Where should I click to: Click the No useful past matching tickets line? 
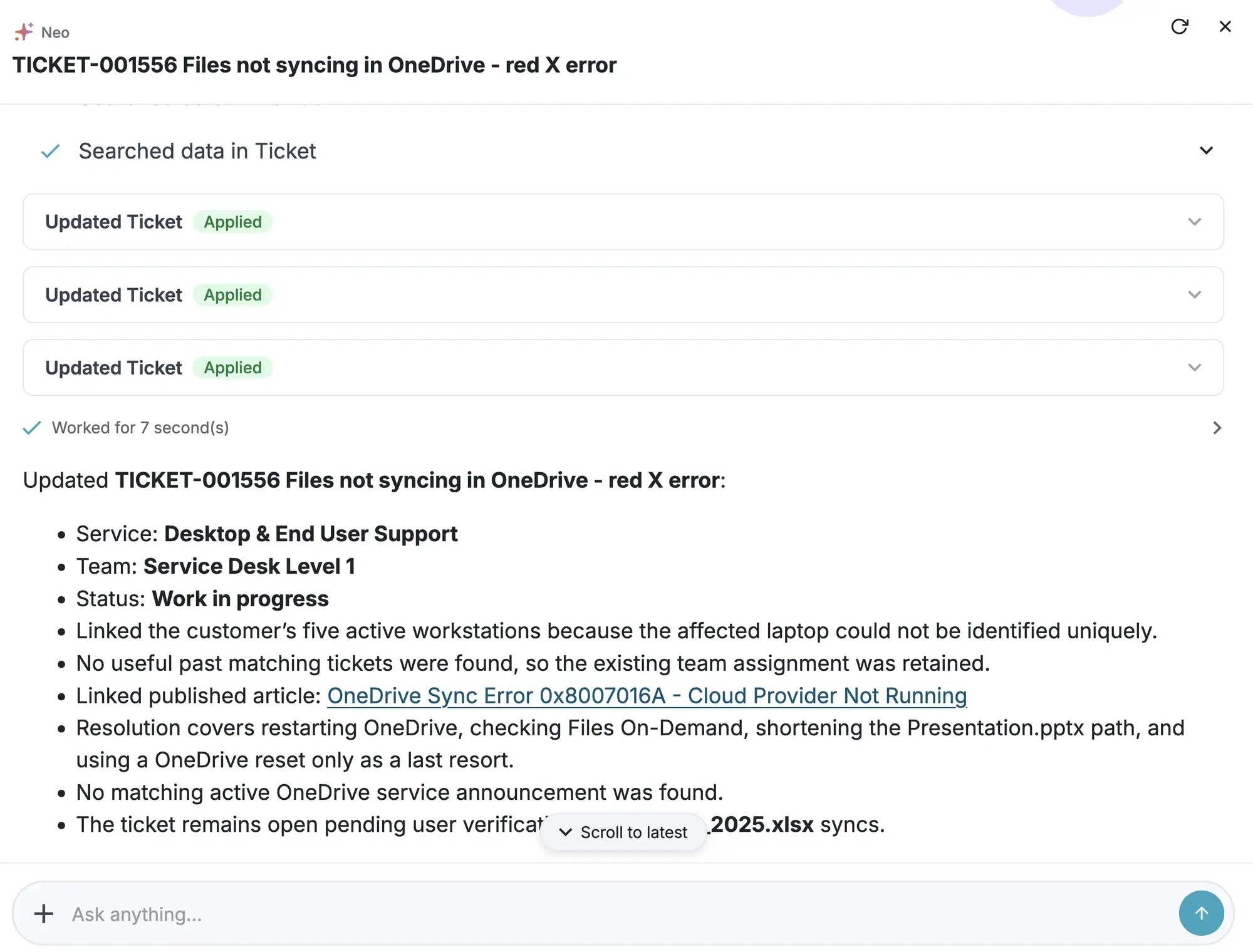coord(533,663)
